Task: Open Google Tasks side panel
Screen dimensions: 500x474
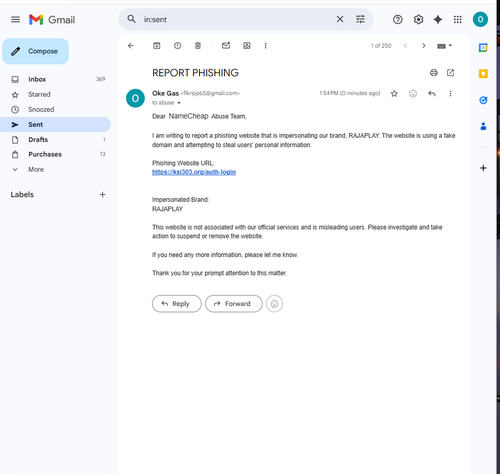Action: point(483,100)
